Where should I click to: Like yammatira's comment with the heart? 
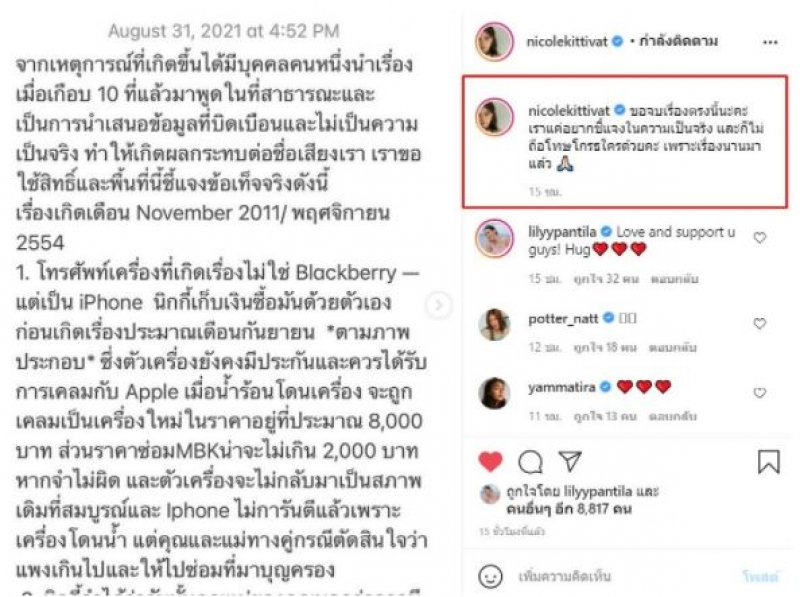(x=760, y=392)
